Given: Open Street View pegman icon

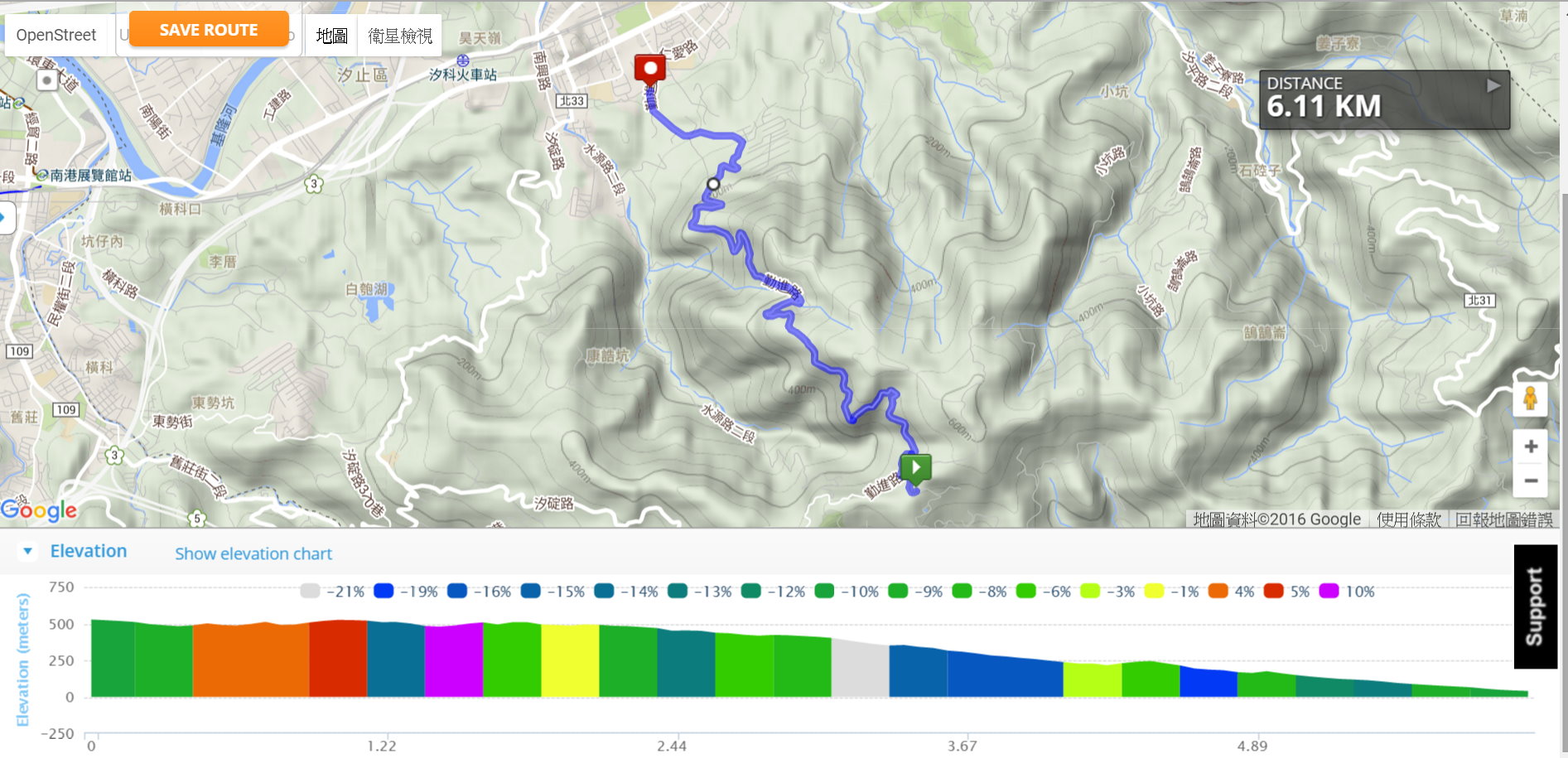Looking at the screenshot, I should click(x=1530, y=399).
